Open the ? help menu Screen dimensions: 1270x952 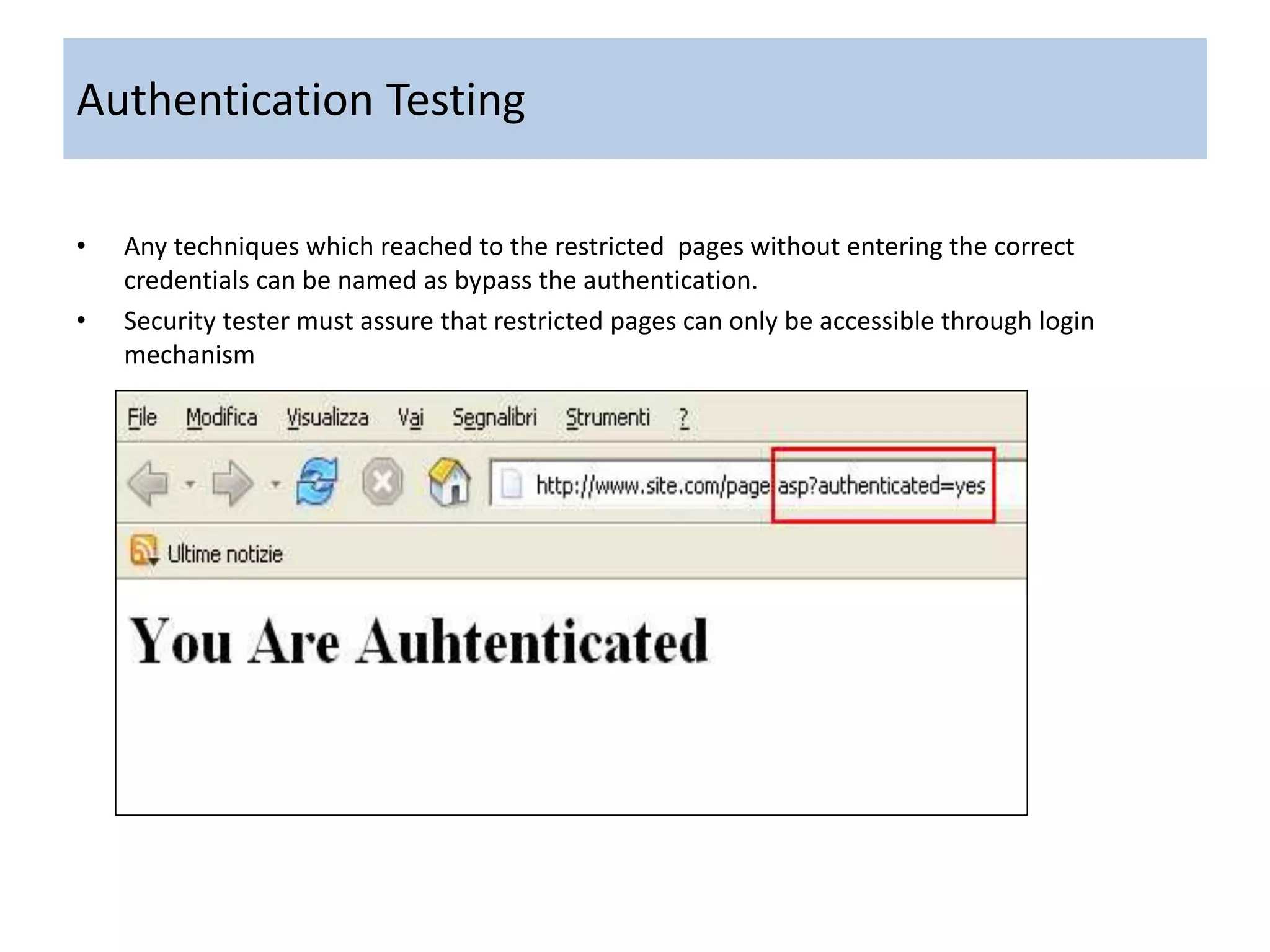coord(683,418)
